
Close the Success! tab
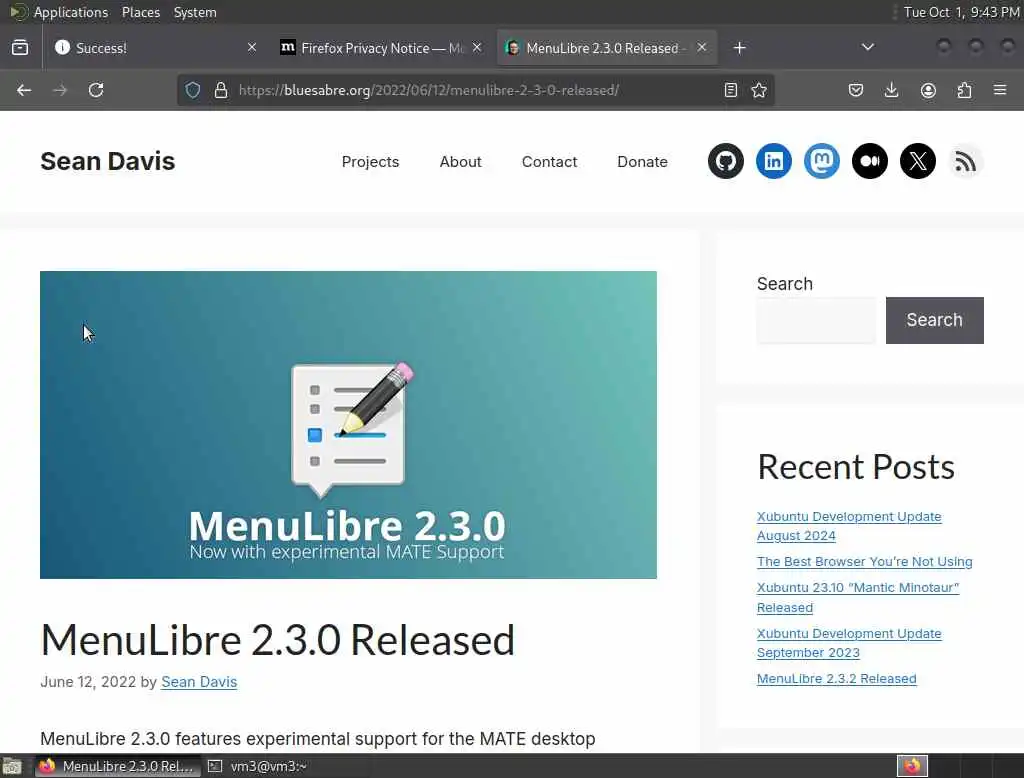[252, 48]
